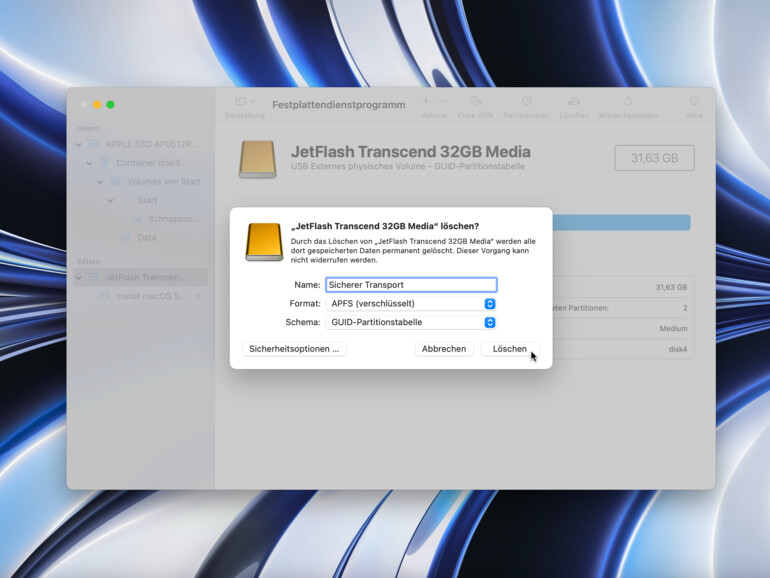Click the yellow minimize window button
This screenshot has width=770, height=578.
pos(97,105)
